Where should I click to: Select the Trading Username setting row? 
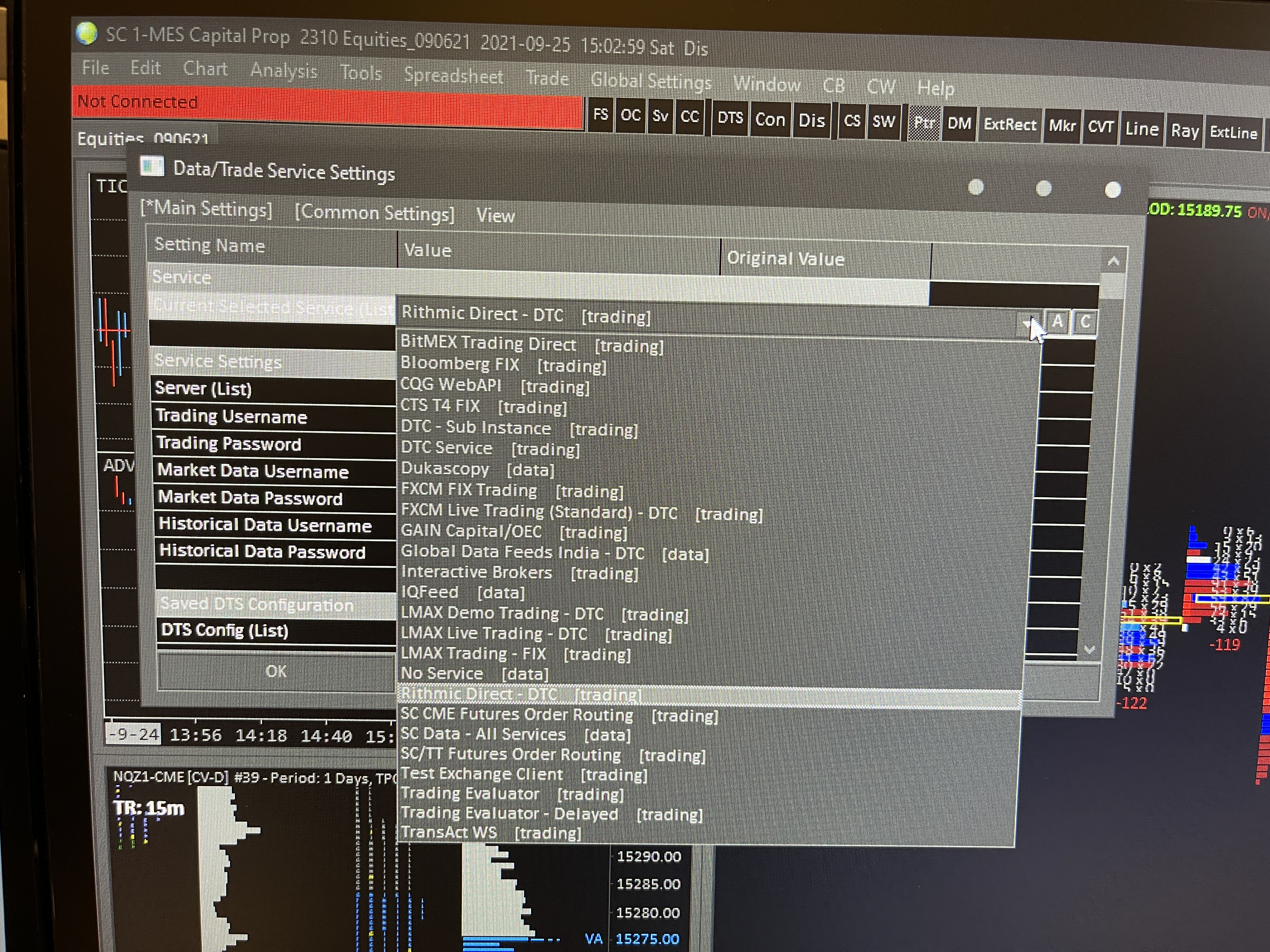(232, 416)
